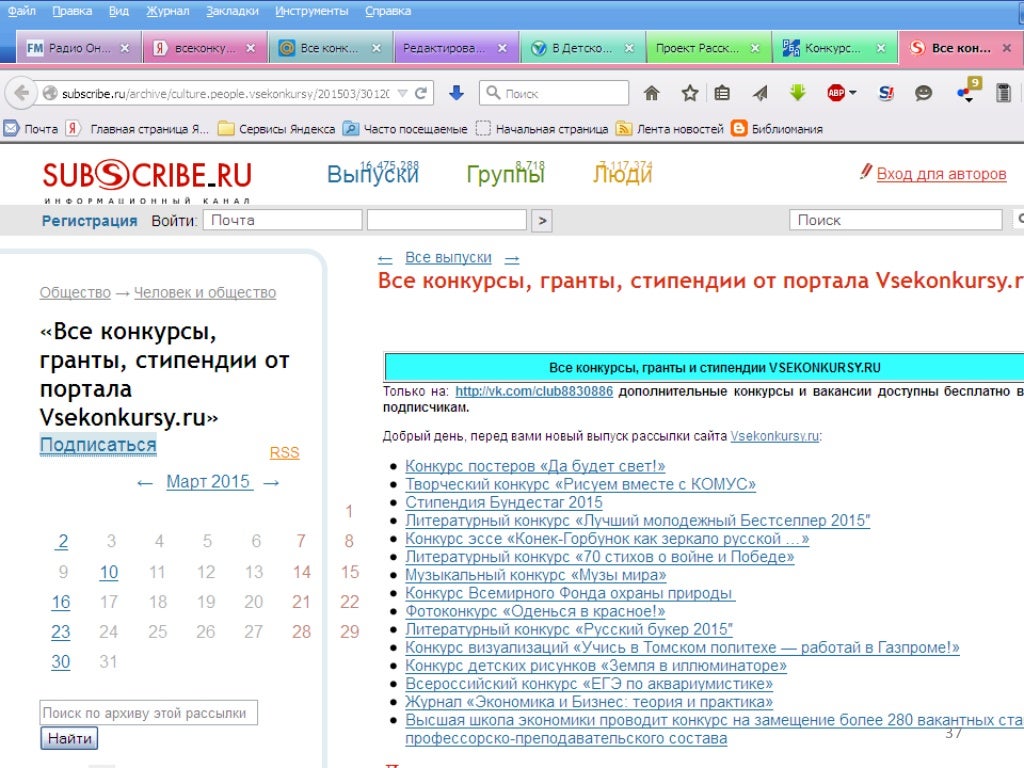
Task: Close the Проект Расск... tab
Action: (x=755, y=48)
